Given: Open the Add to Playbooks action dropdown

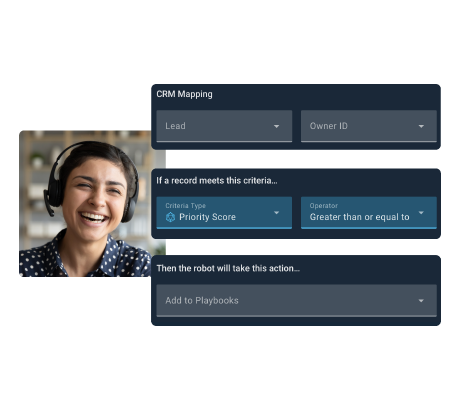Looking at the screenshot, I should pos(296,300).
